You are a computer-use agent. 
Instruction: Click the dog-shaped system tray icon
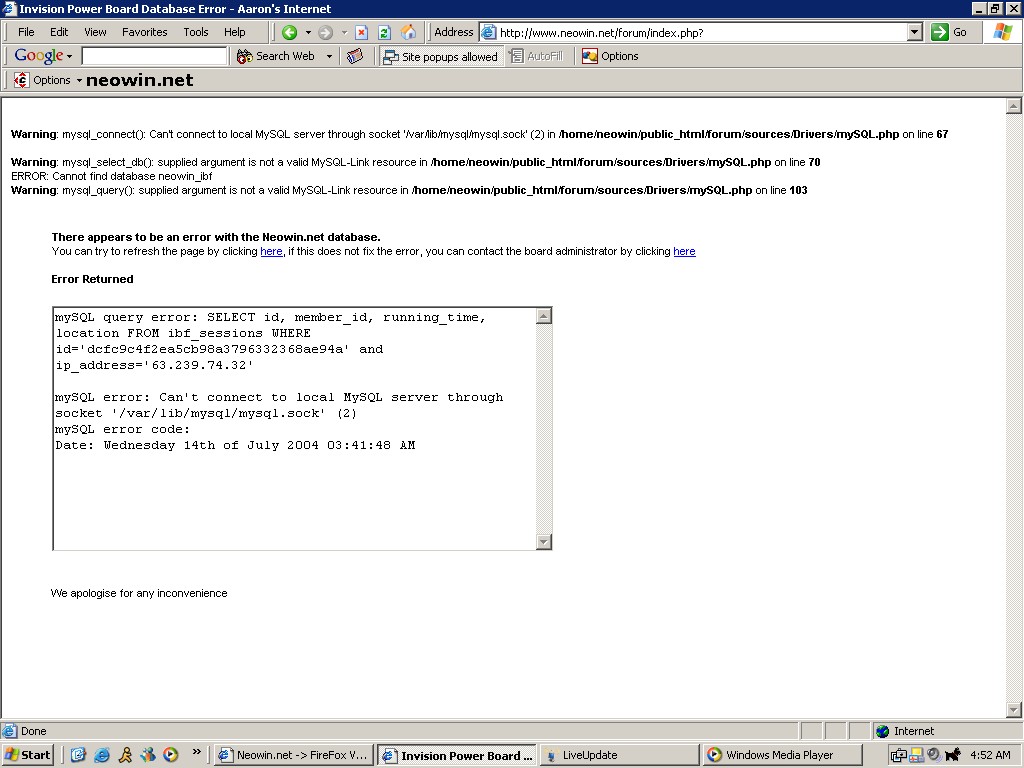pos(953,755)
